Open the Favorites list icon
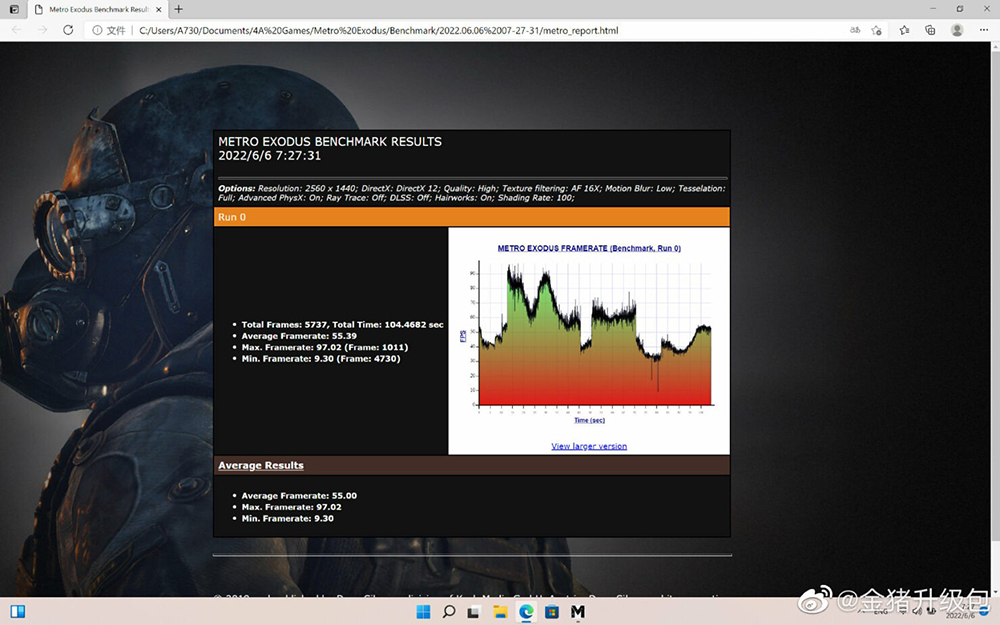 904,30
